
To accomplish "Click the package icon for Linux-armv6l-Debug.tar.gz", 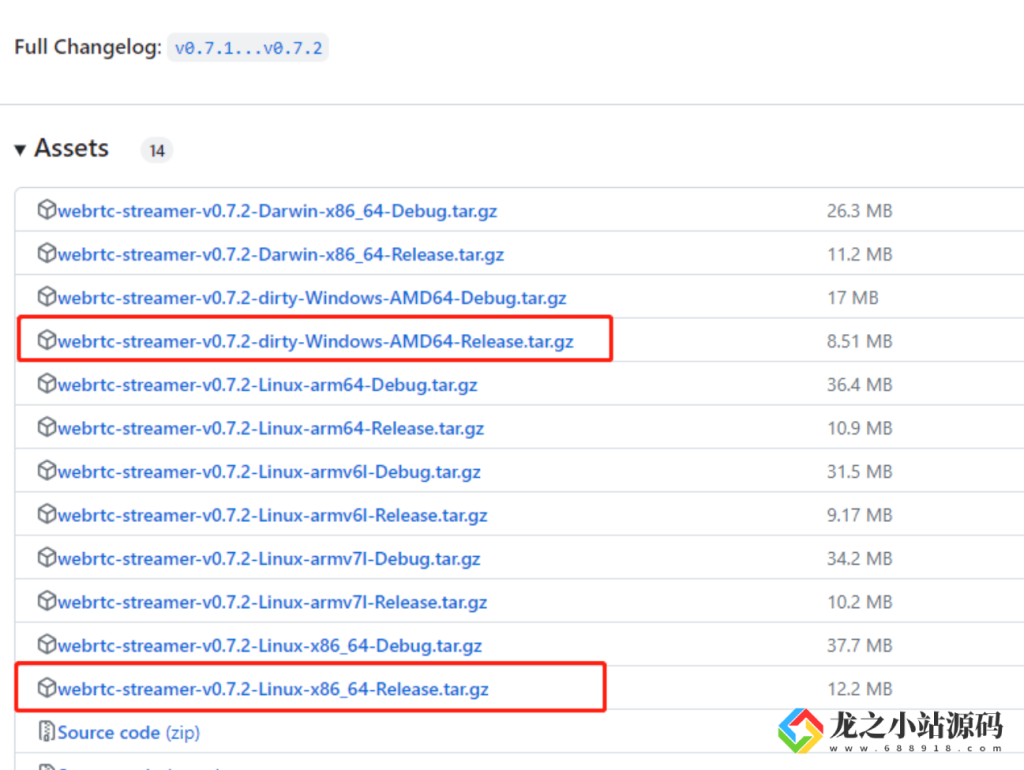I will point(46,470).
